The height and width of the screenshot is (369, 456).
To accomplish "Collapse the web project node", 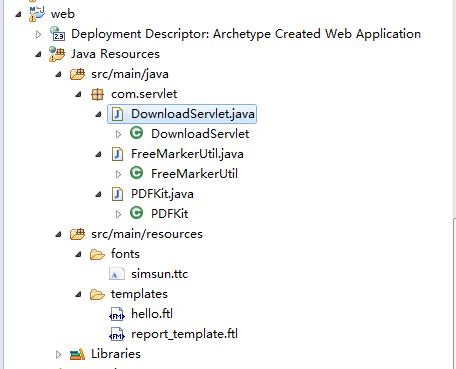I will pos(18,14).
